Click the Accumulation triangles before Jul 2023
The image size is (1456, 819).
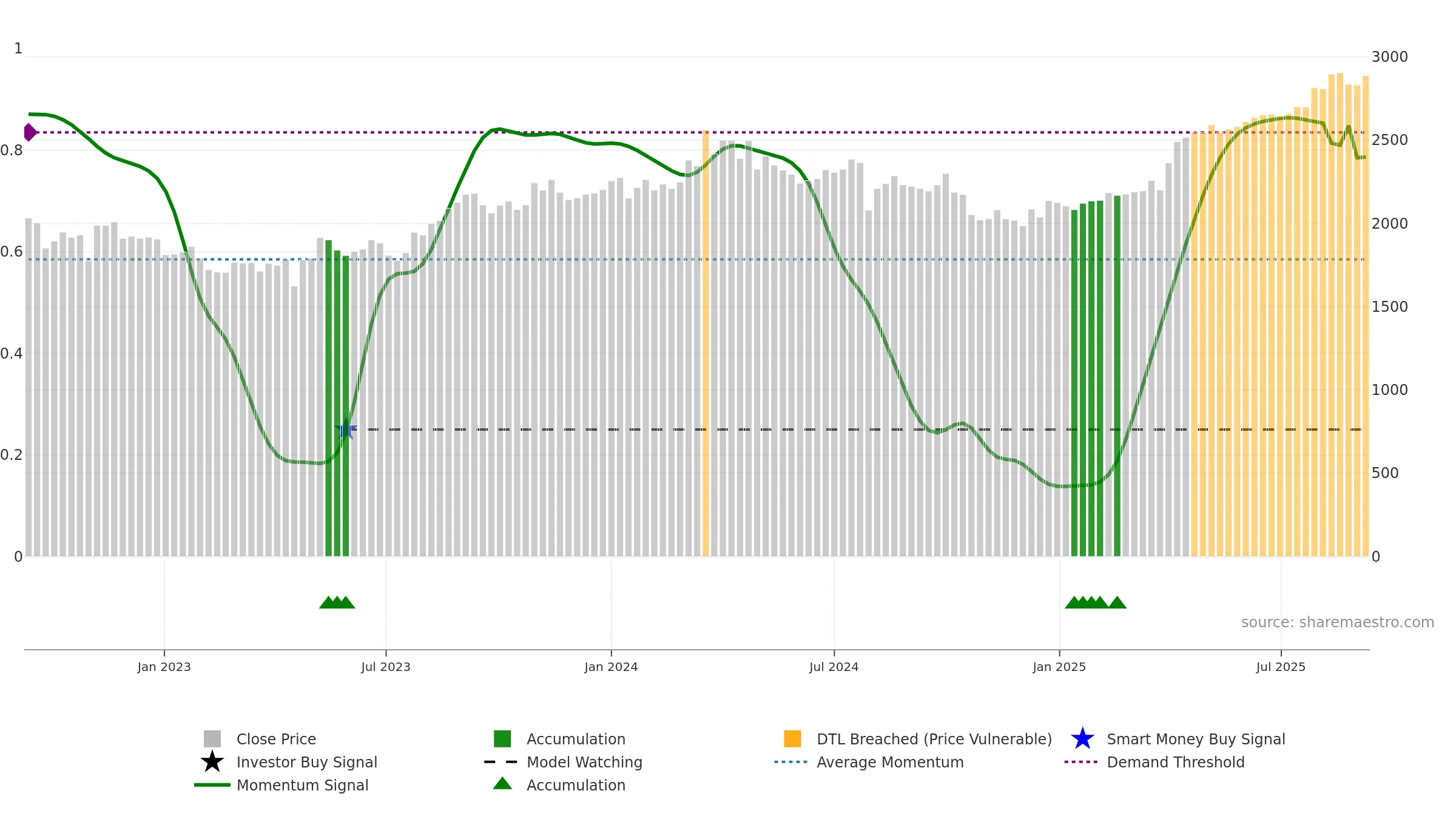coord(337,602)
